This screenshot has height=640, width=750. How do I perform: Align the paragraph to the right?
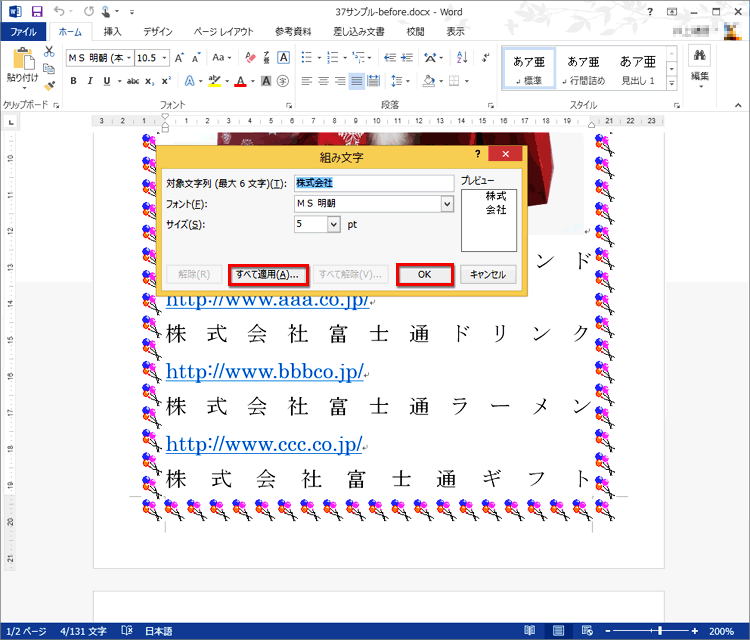click(340, 81)
